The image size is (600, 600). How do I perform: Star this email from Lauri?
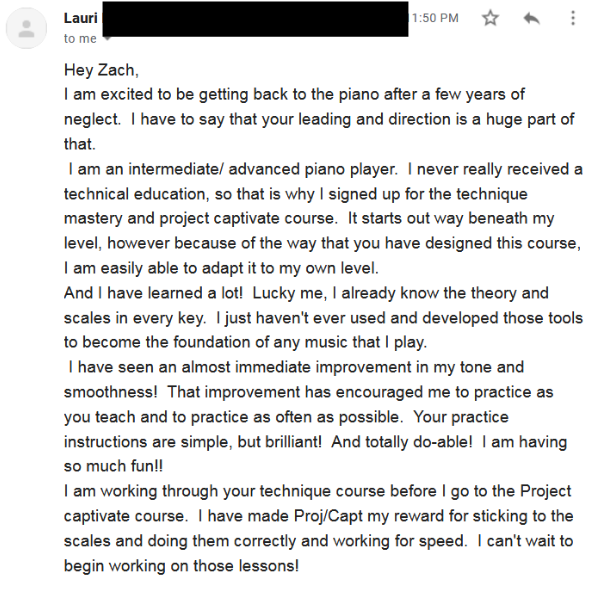490,18
